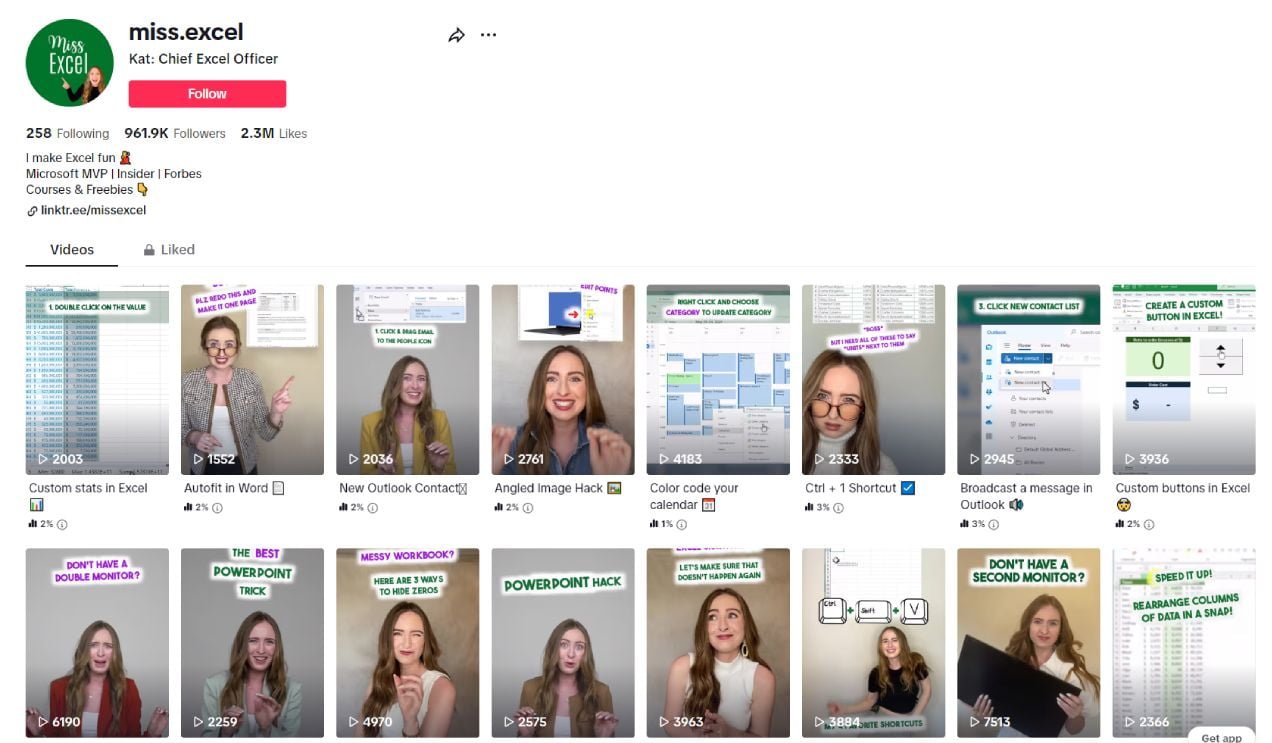Open the Don't Have a Second Monitor video
1272x743 pixels.
[1028, 643]
